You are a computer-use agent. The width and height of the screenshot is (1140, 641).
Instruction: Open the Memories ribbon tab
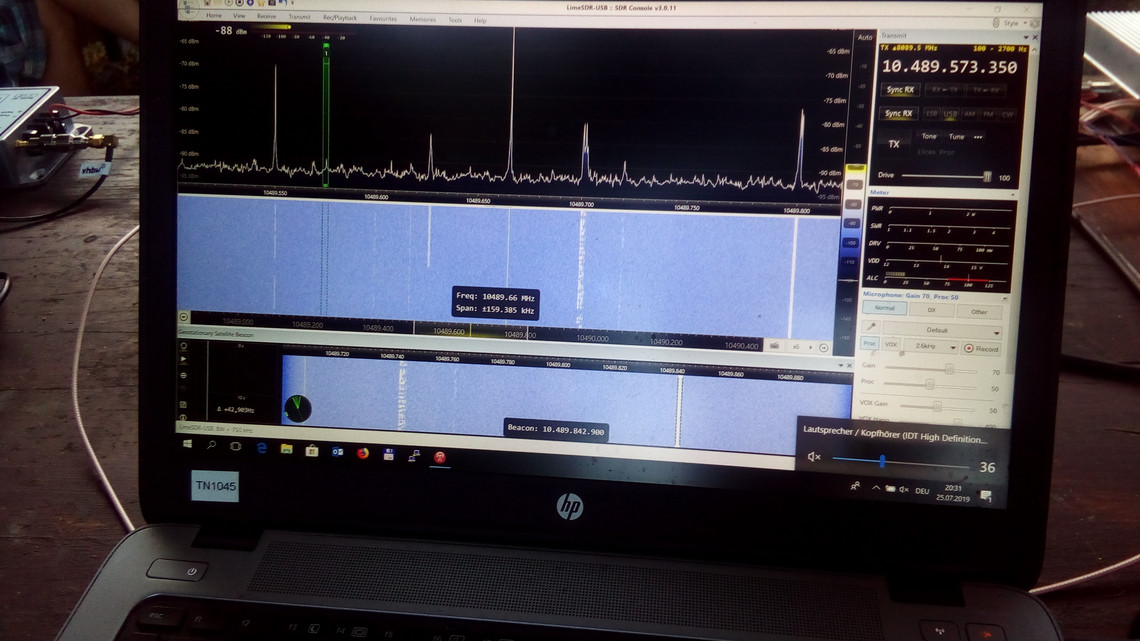(x=422, y=19)
